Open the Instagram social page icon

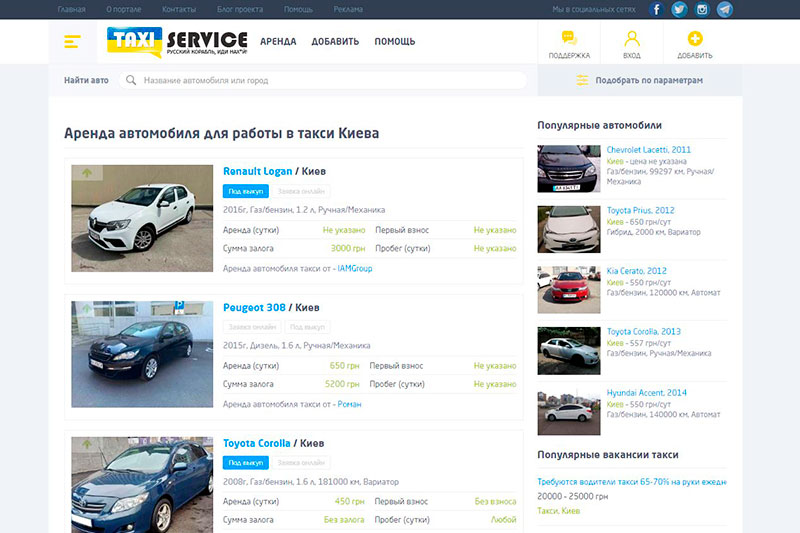[702, 9]
